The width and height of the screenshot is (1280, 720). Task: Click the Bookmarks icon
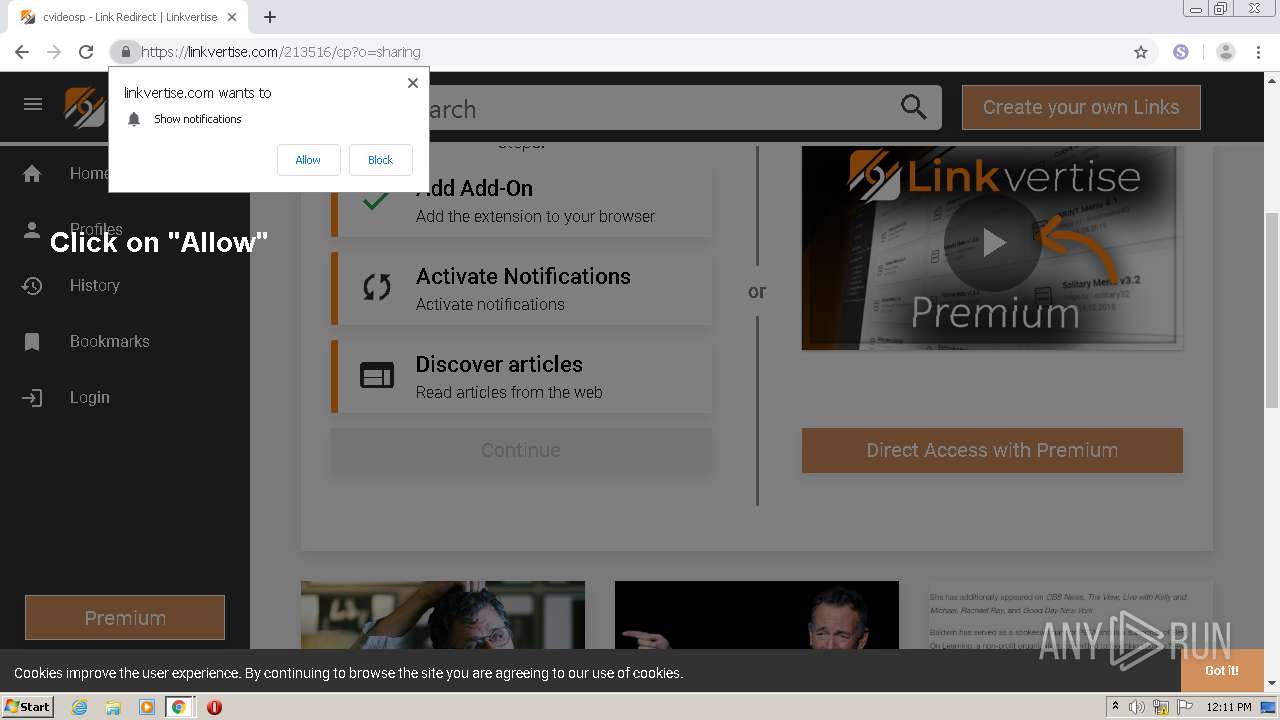point(32,342)
